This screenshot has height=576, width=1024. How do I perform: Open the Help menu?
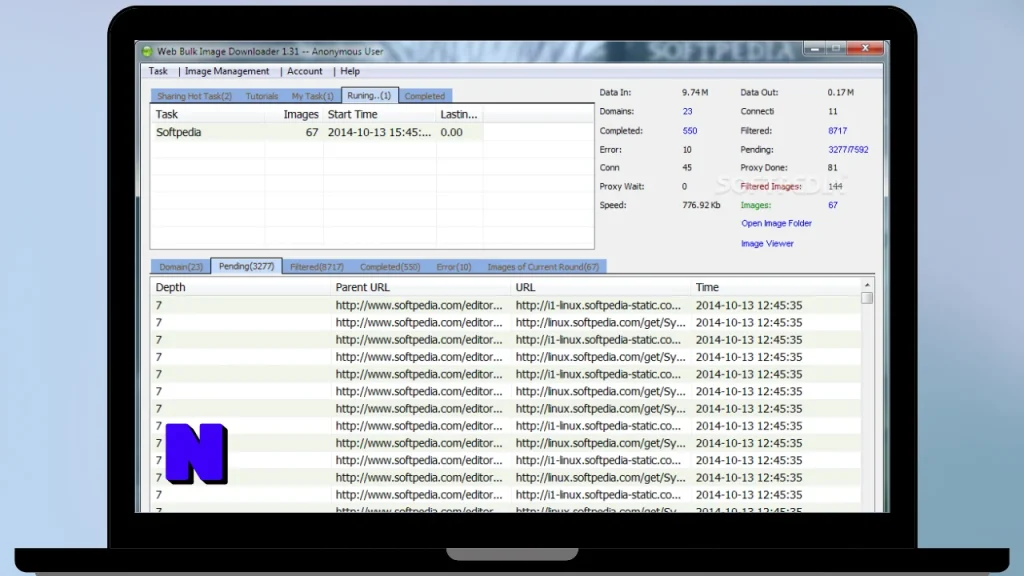pos(349,71)
